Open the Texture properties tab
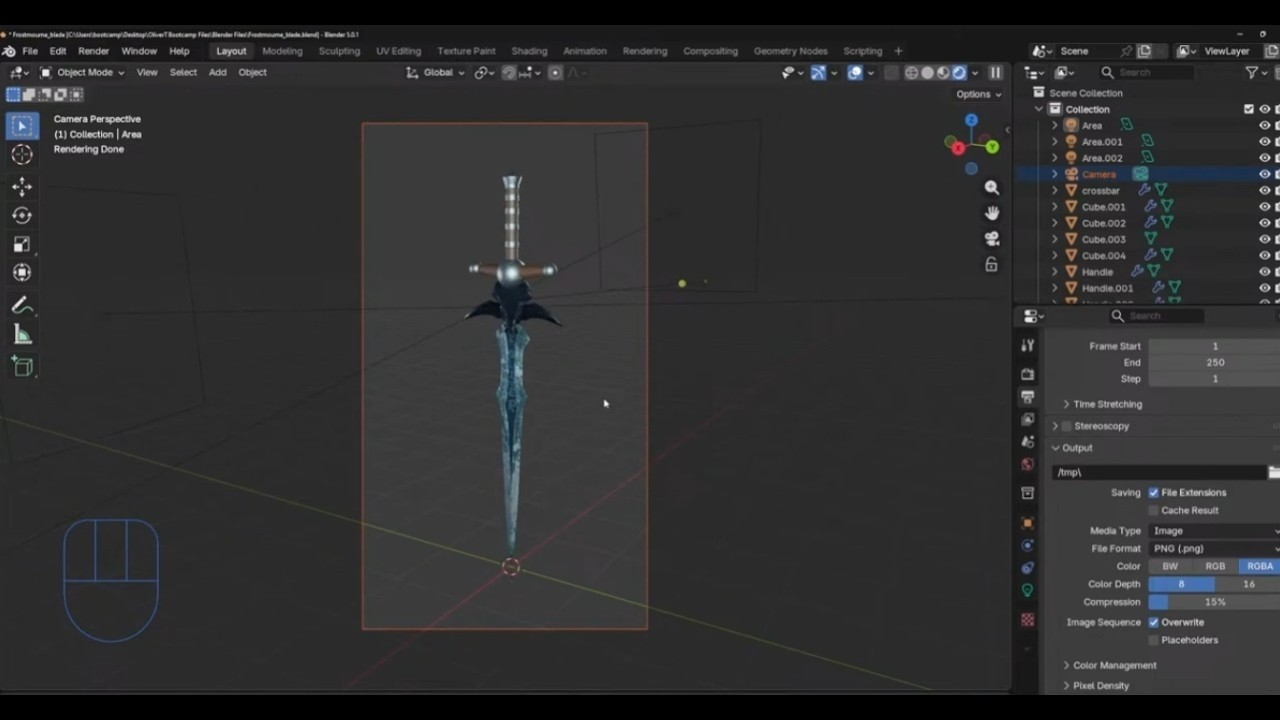1280x720 pixels. 1027,620
